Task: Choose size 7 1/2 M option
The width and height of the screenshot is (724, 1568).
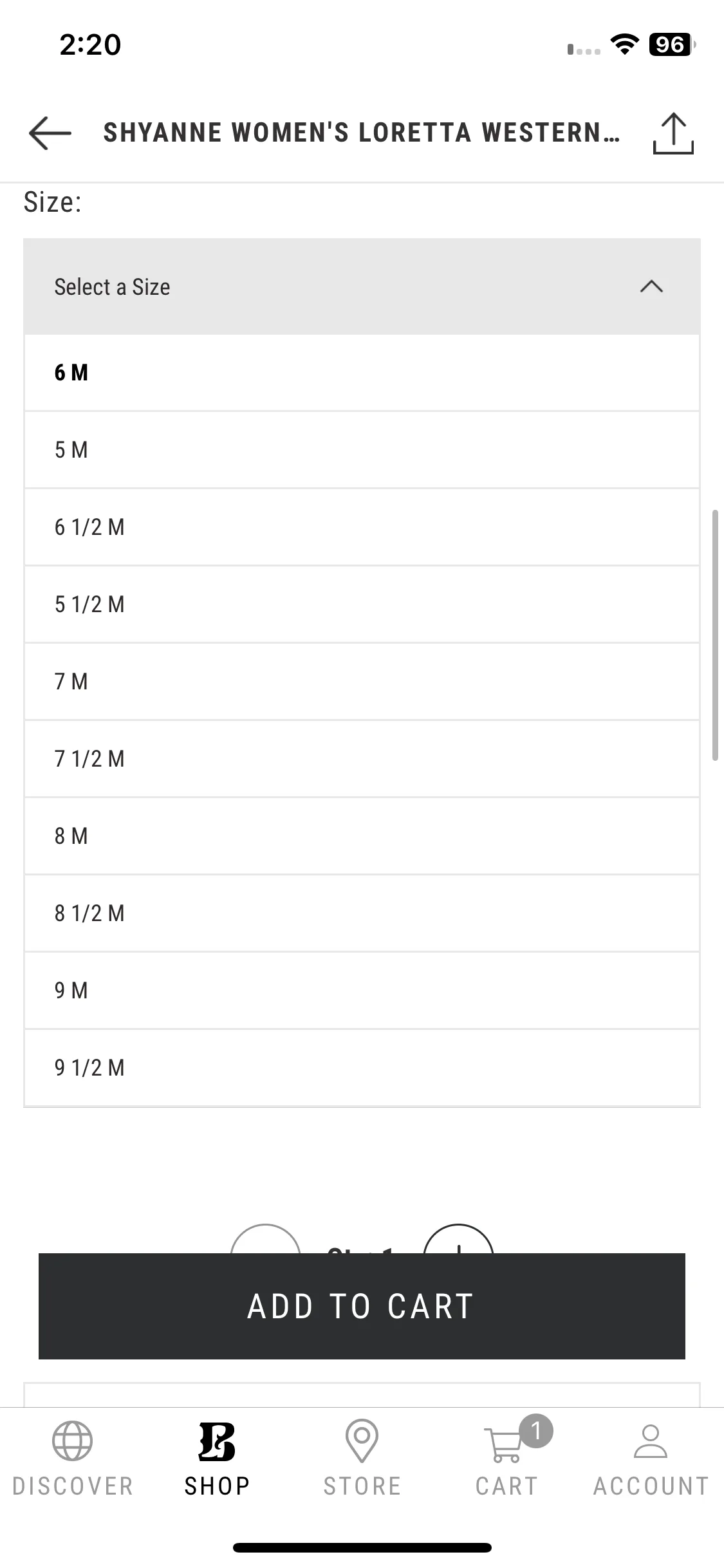Action: [x=362, y=759]
